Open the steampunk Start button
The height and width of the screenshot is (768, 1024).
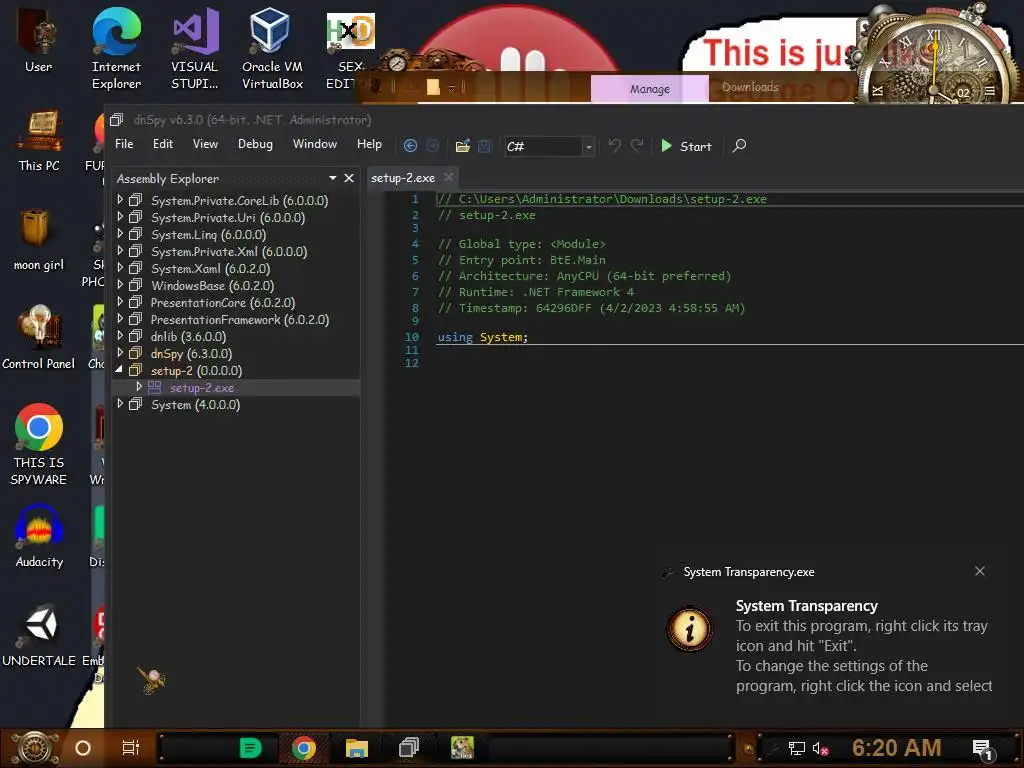coord(35,748)
